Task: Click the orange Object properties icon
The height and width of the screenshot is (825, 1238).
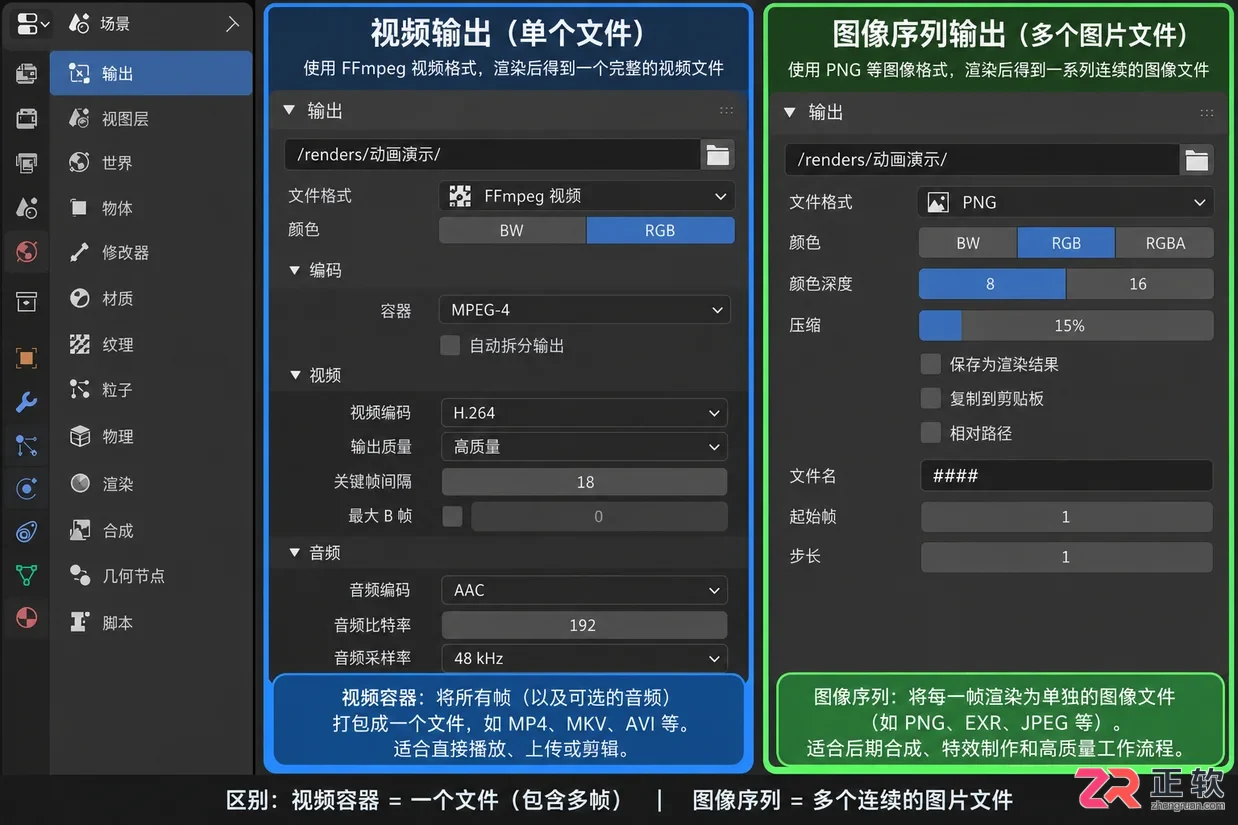Action: [x=26, y=358]
